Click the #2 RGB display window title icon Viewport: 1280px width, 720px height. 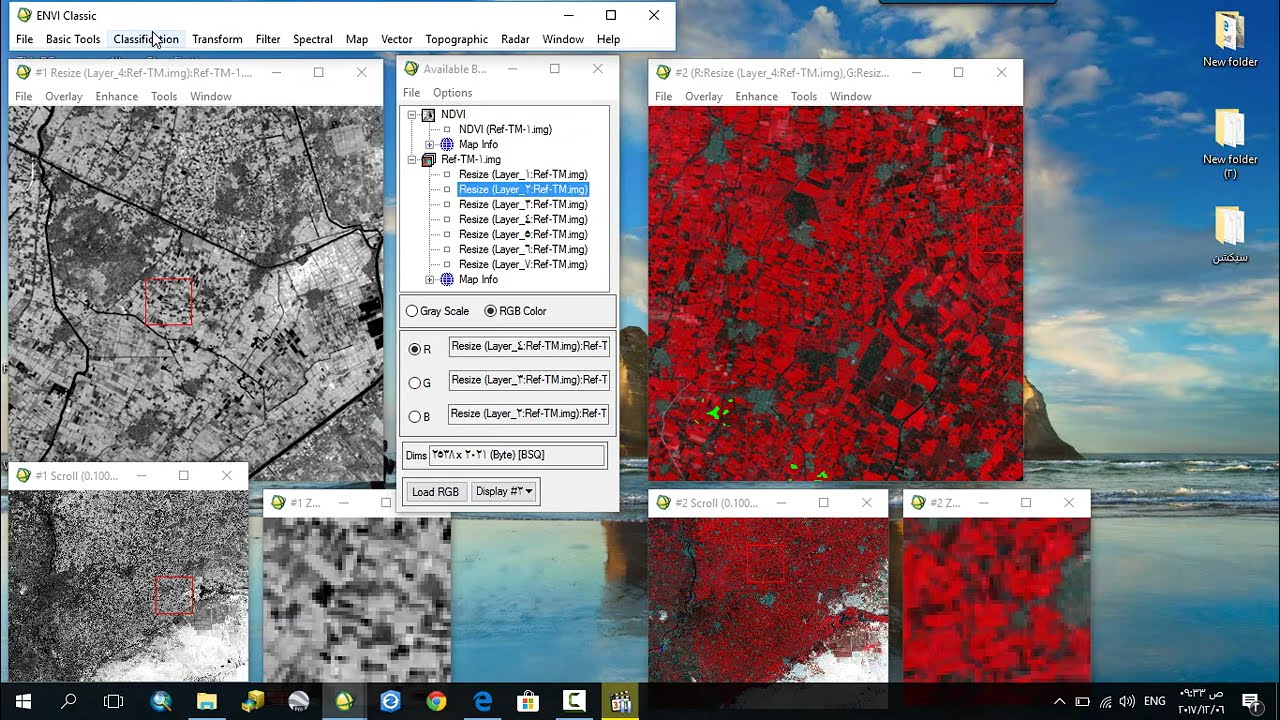663,73
